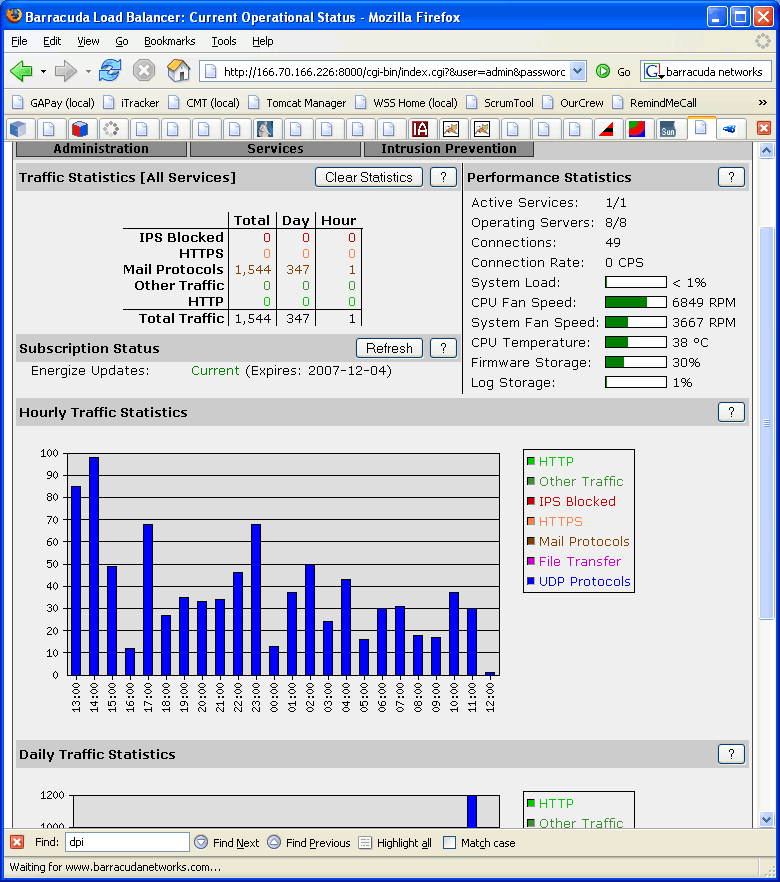Switch to the tab with blue cube icon
The image size is (780, 882).
tap(18, 129)
